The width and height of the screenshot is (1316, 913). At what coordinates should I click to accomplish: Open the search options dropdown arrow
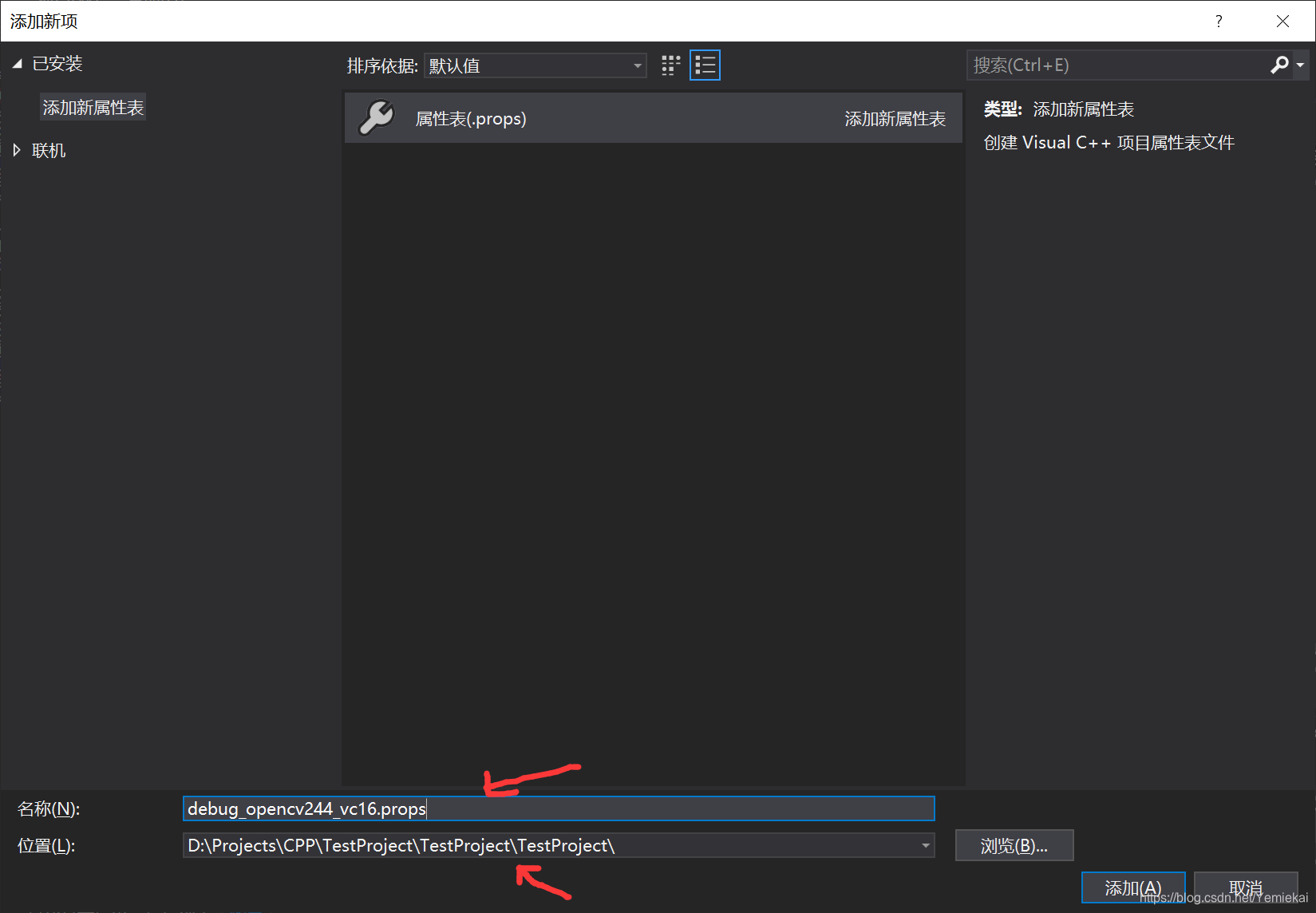pyautogui.click(x=1300, y=65)
